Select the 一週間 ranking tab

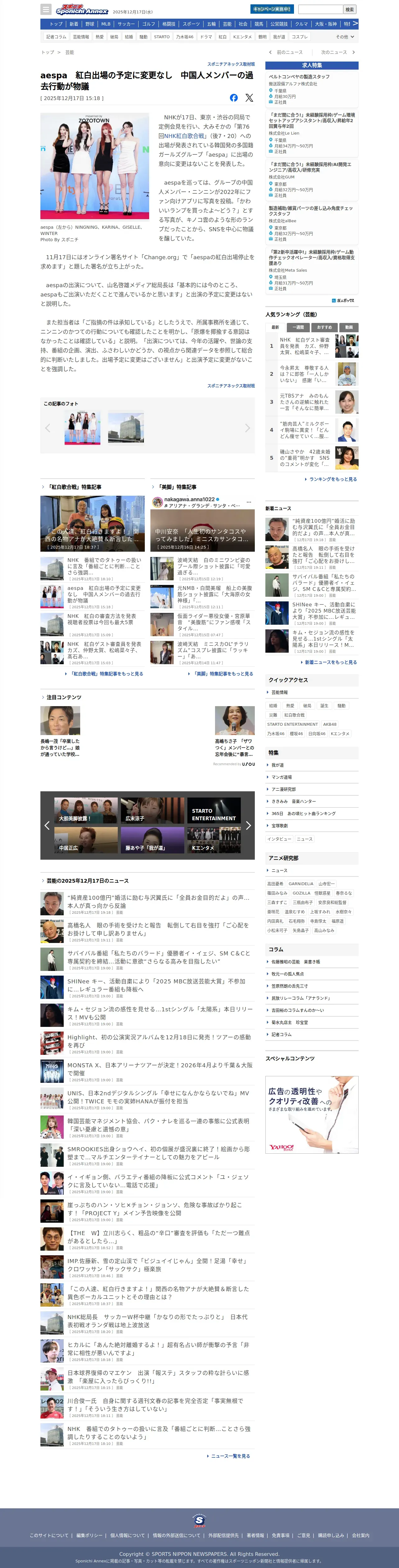[x=299, y=328]
